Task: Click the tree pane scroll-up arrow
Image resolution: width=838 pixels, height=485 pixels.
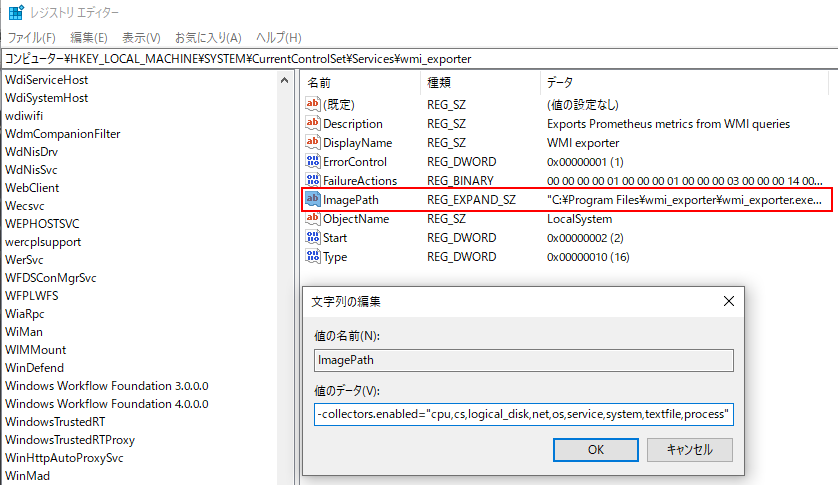Action: (284, 80)
